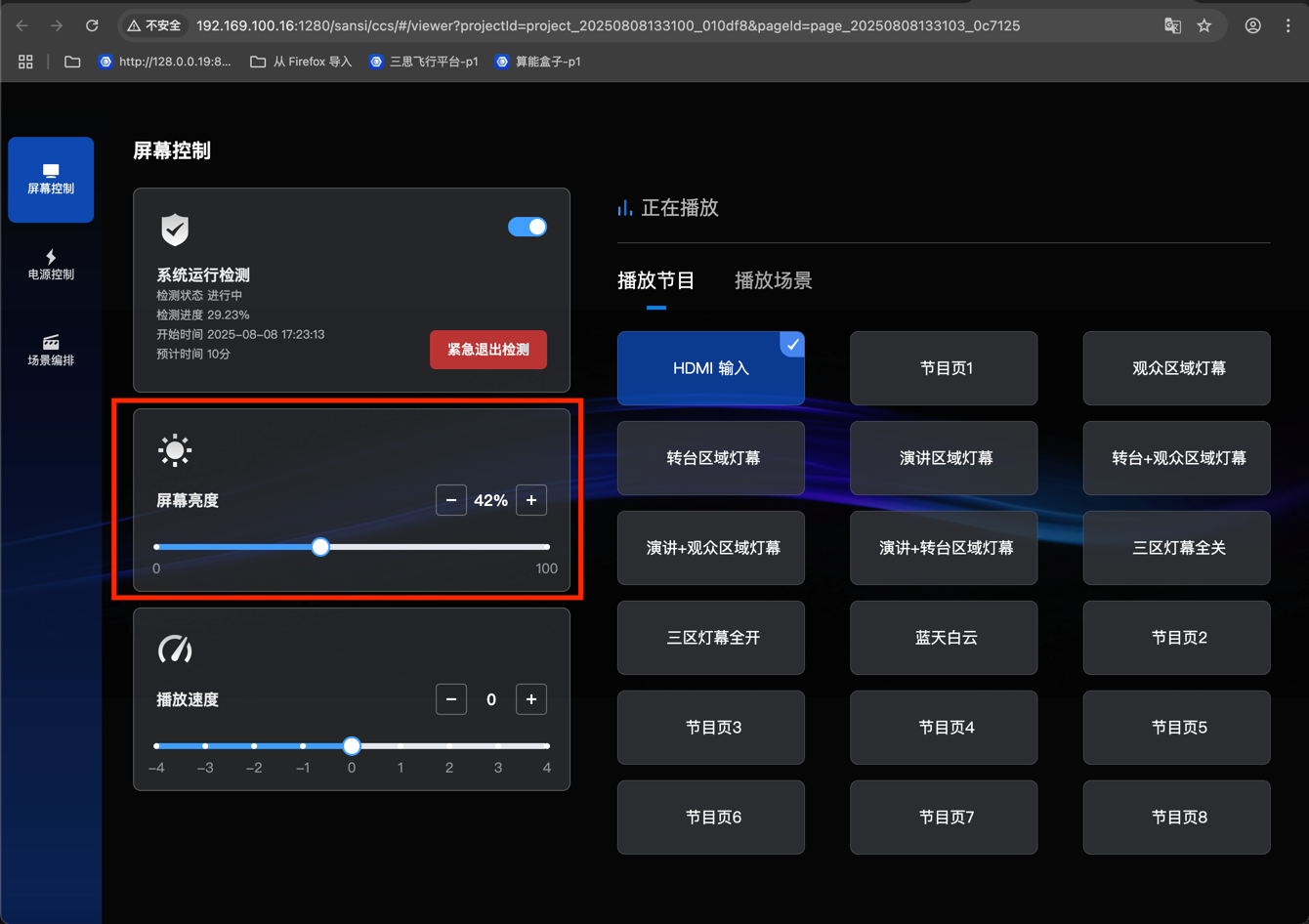
Task: Select the 节目页8 program
Action: [x=1177, y=818]
